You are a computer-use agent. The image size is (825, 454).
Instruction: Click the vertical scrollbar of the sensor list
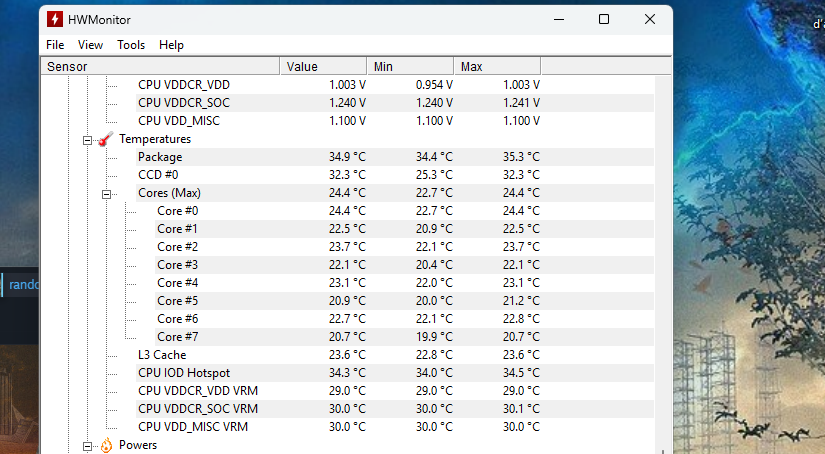point(663,264)
